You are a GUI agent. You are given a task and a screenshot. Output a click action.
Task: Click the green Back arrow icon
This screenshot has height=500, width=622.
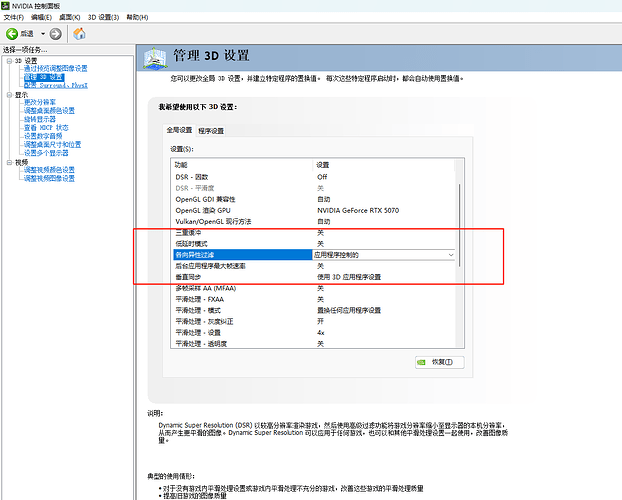12,34
